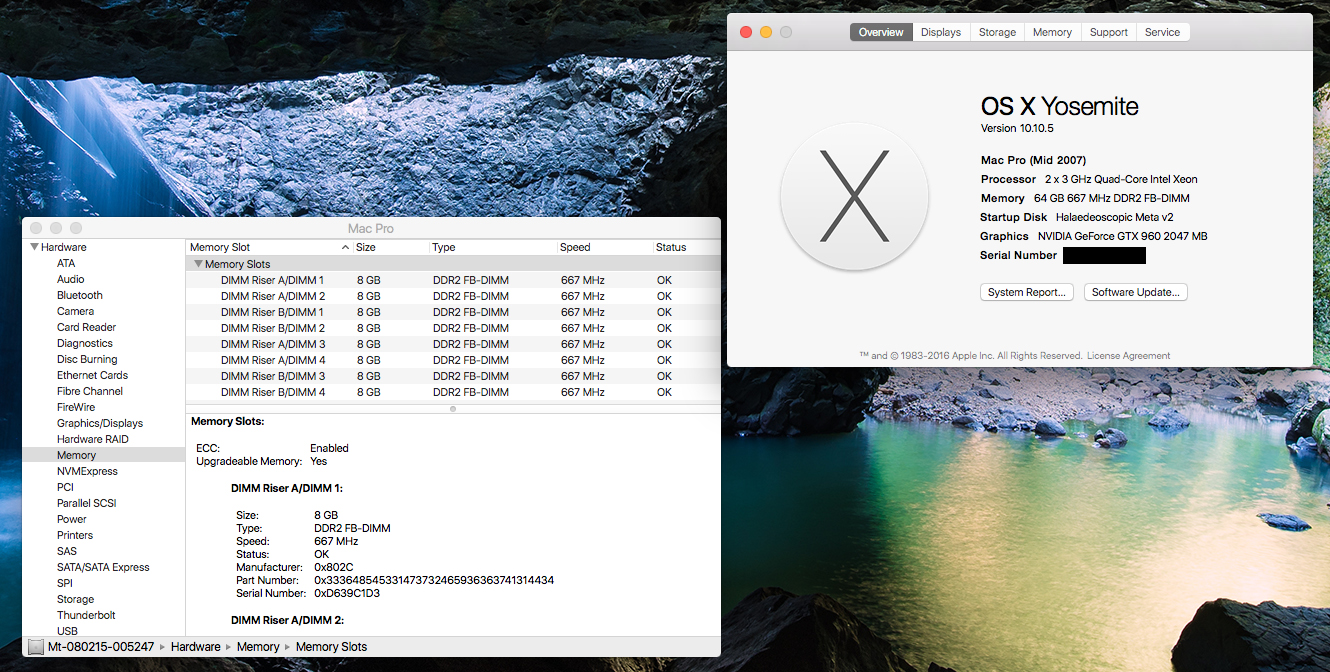
Task: Select the DIMM Riser B/DIMM 4 row
Action: click(x=453, y=392)
